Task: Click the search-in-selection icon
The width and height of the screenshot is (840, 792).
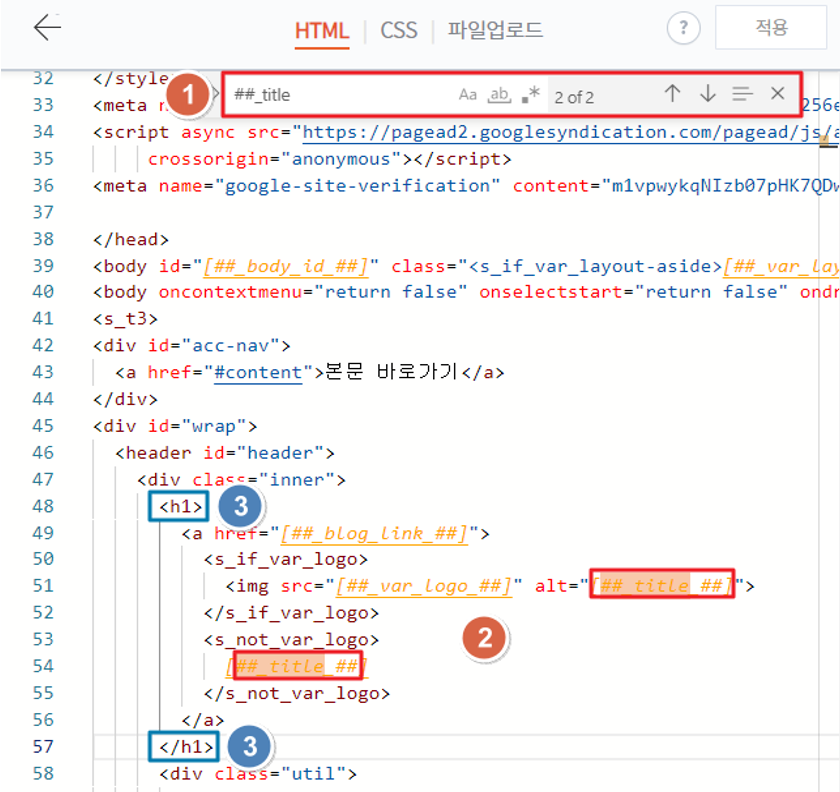Action: [742, 93]
